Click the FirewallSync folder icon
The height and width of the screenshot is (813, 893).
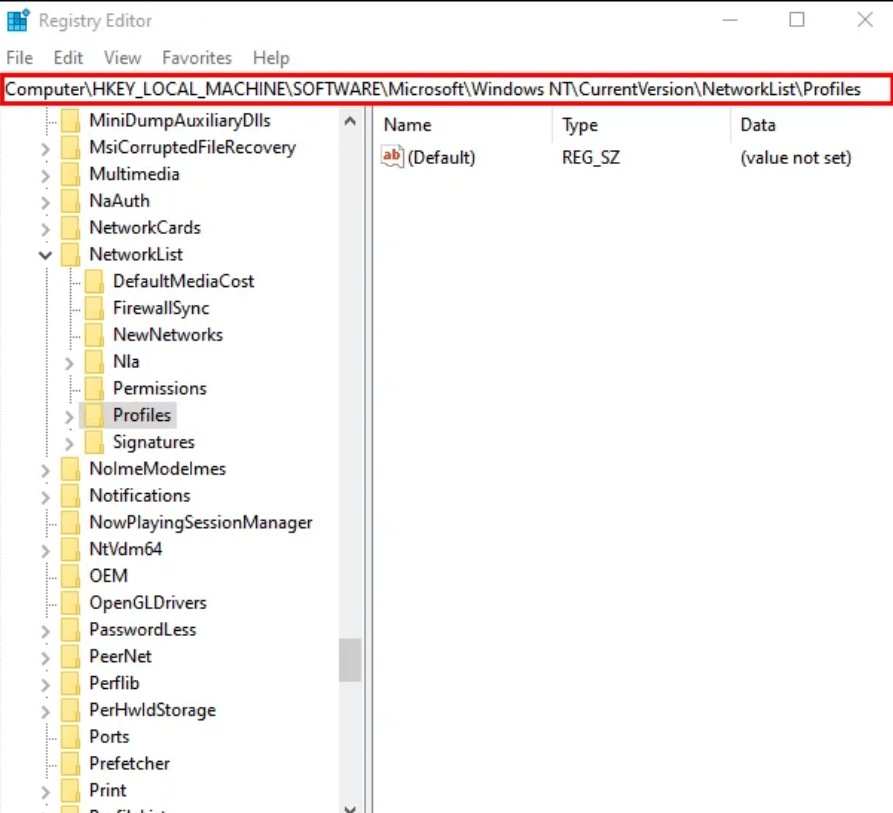94,308
